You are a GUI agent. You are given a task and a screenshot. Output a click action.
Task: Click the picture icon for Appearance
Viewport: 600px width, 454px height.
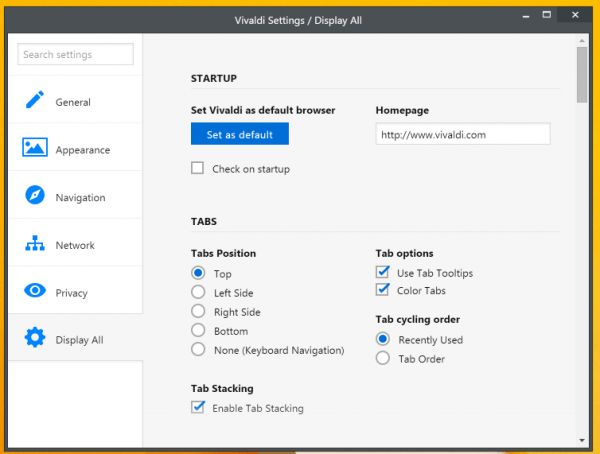[35, 149]
